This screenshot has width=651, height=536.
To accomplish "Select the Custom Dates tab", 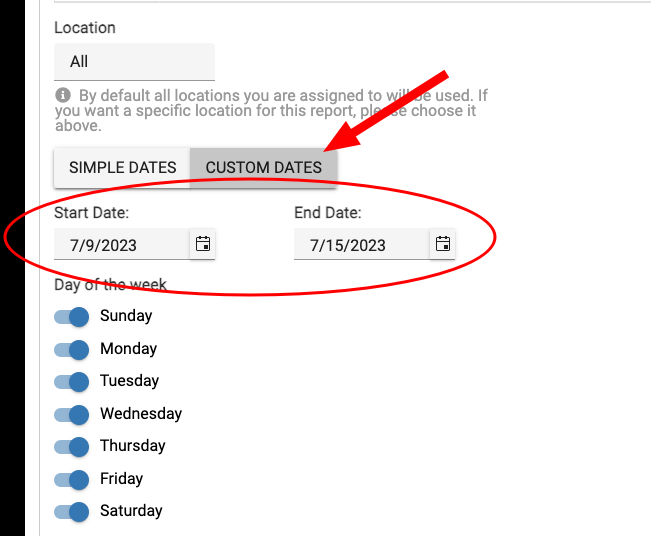I will [263, 167].
